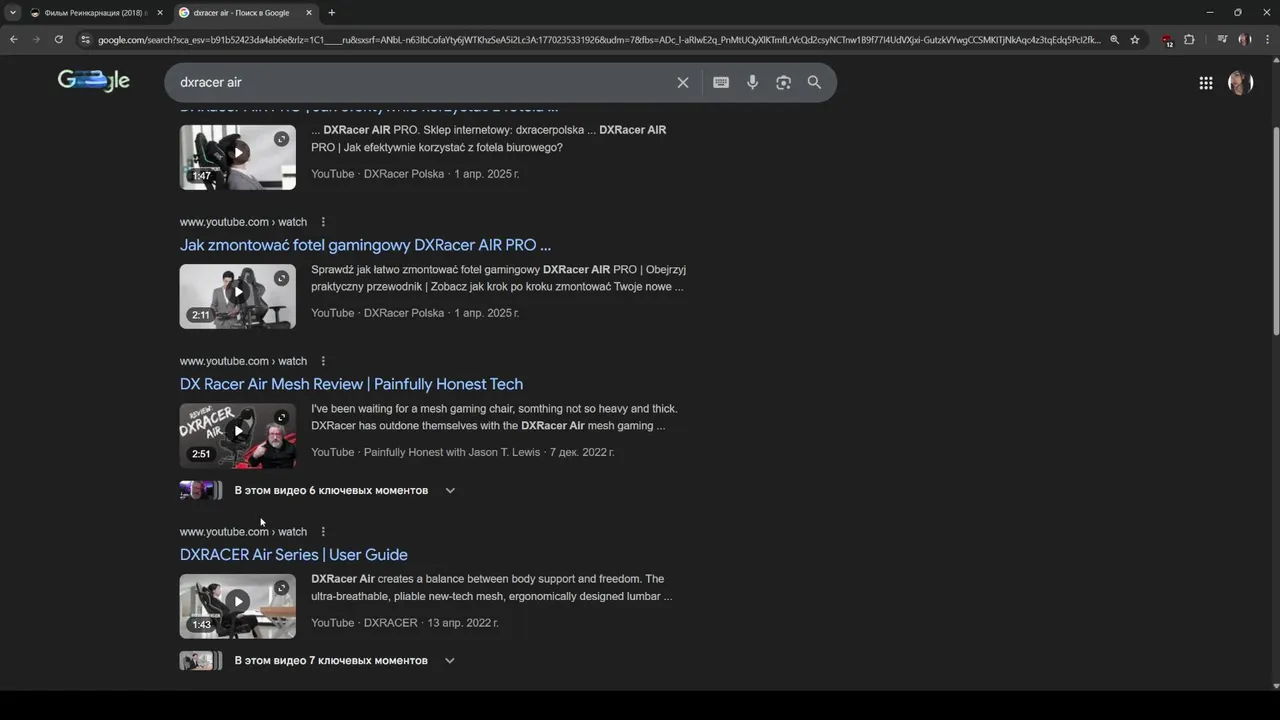Open the Chrome three-dot menu

point(1266,40)
